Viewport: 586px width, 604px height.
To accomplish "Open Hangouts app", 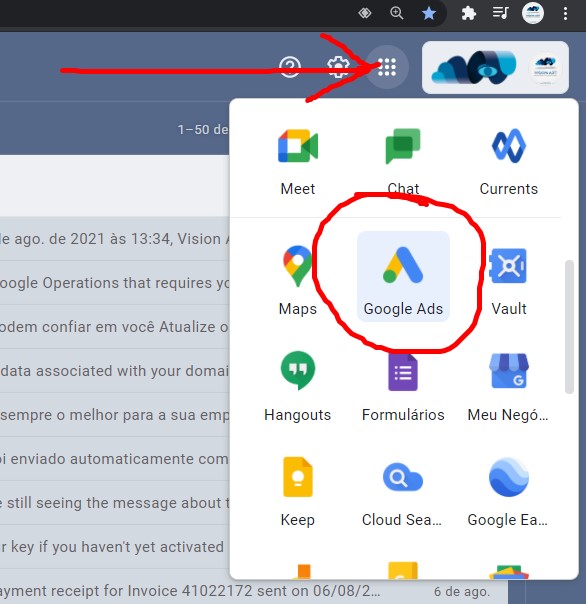I will [x=297, y=387].
